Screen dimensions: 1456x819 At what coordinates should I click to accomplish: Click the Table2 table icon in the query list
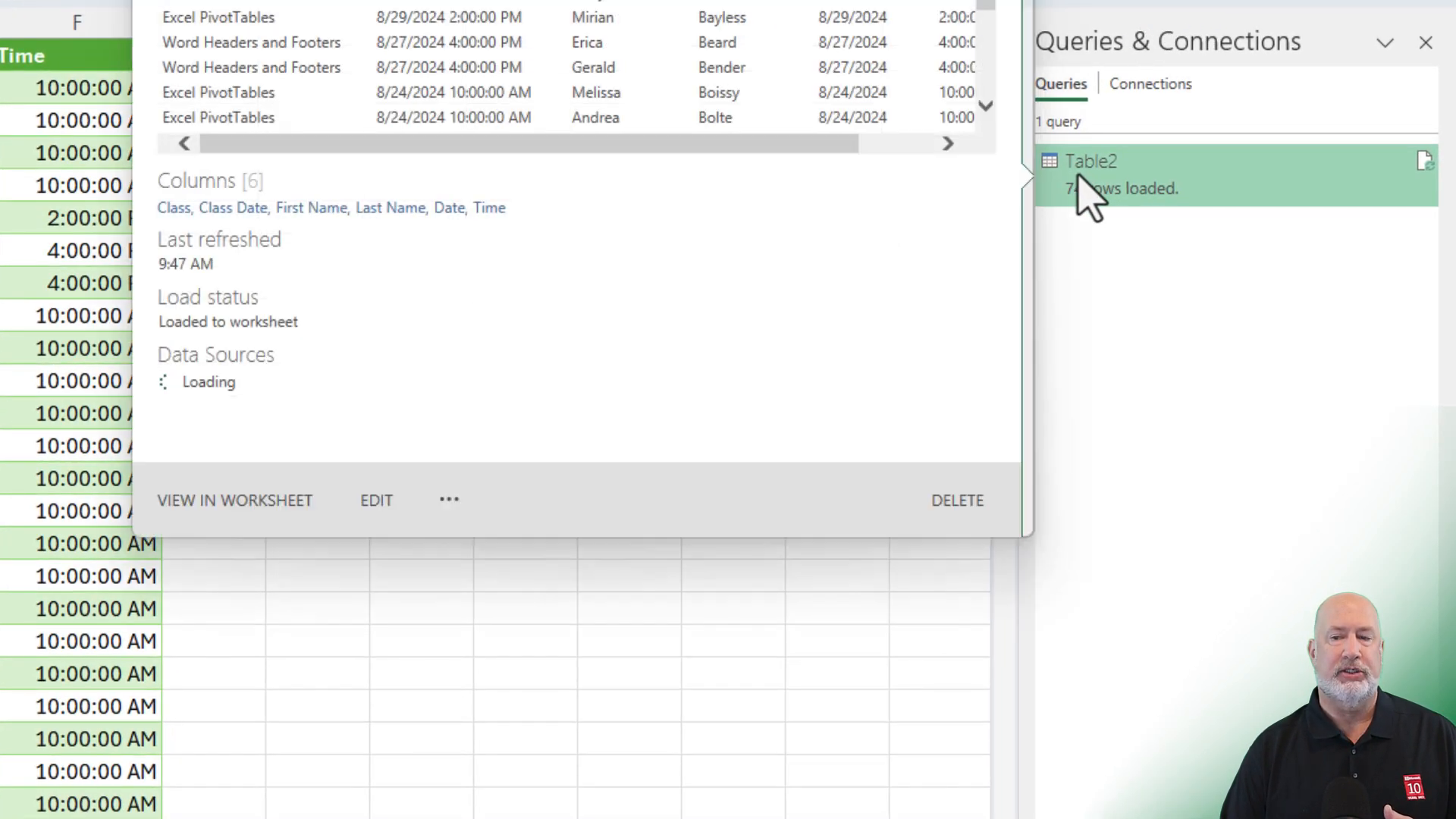[x=1050, y=161]
